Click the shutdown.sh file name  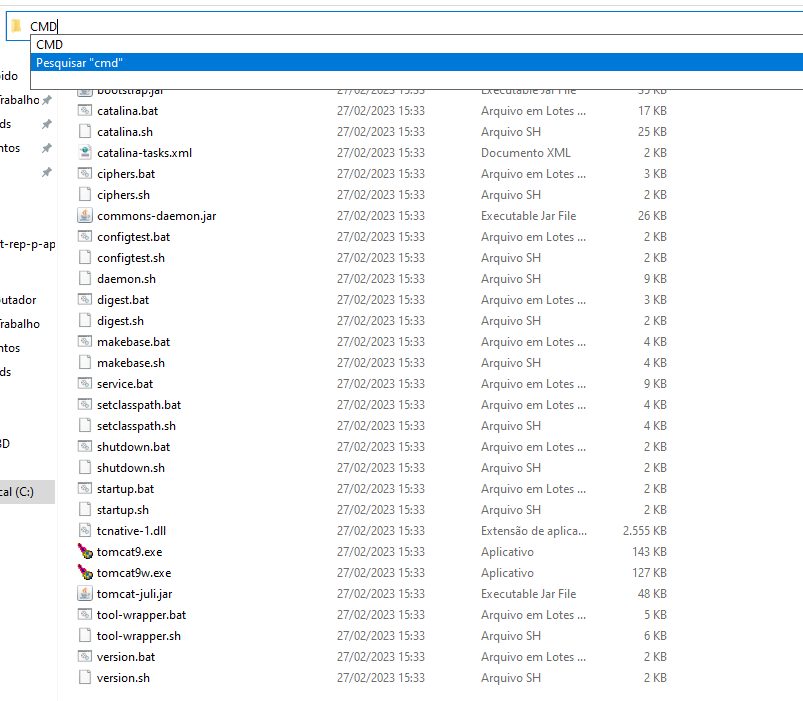(x=131, y=468)
